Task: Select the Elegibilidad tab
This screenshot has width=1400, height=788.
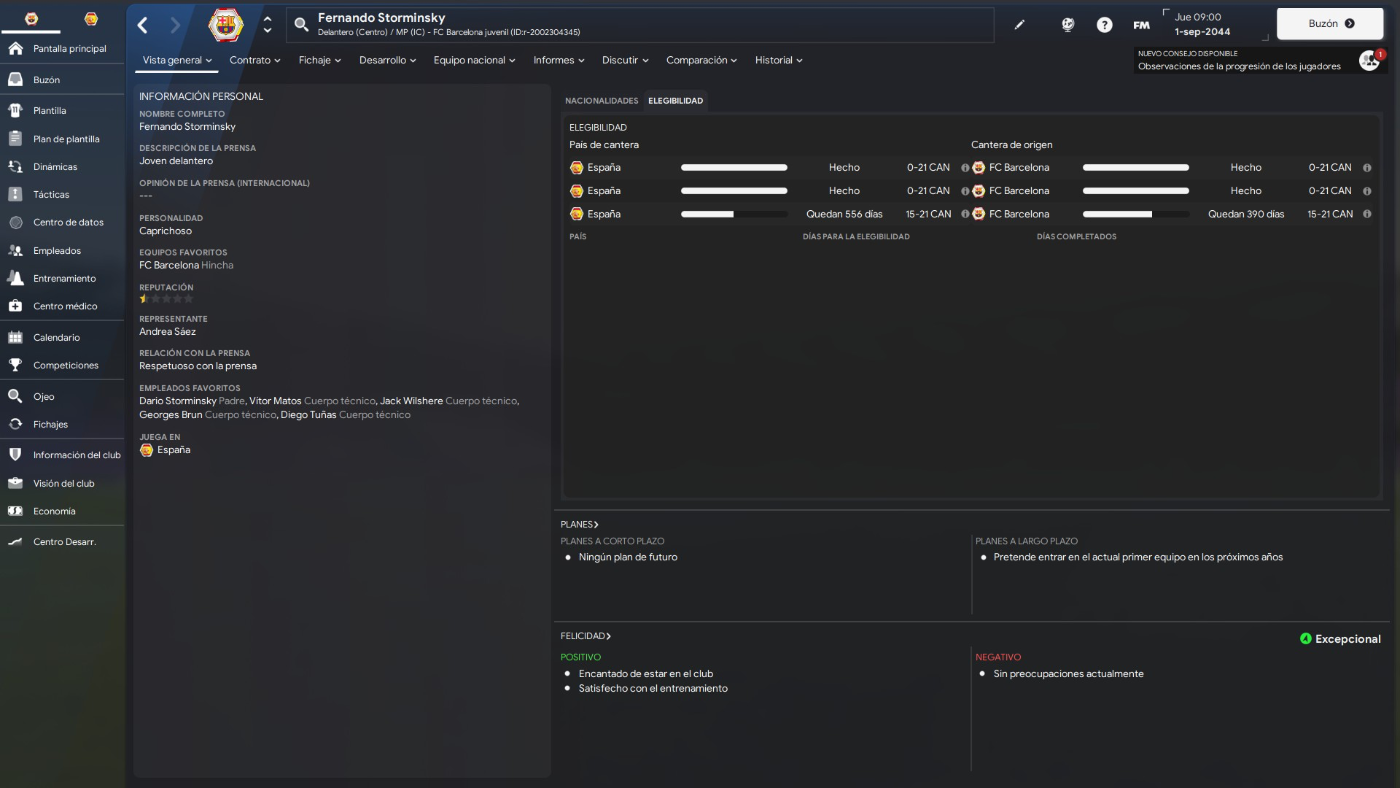Action: (x=675, y=101)
